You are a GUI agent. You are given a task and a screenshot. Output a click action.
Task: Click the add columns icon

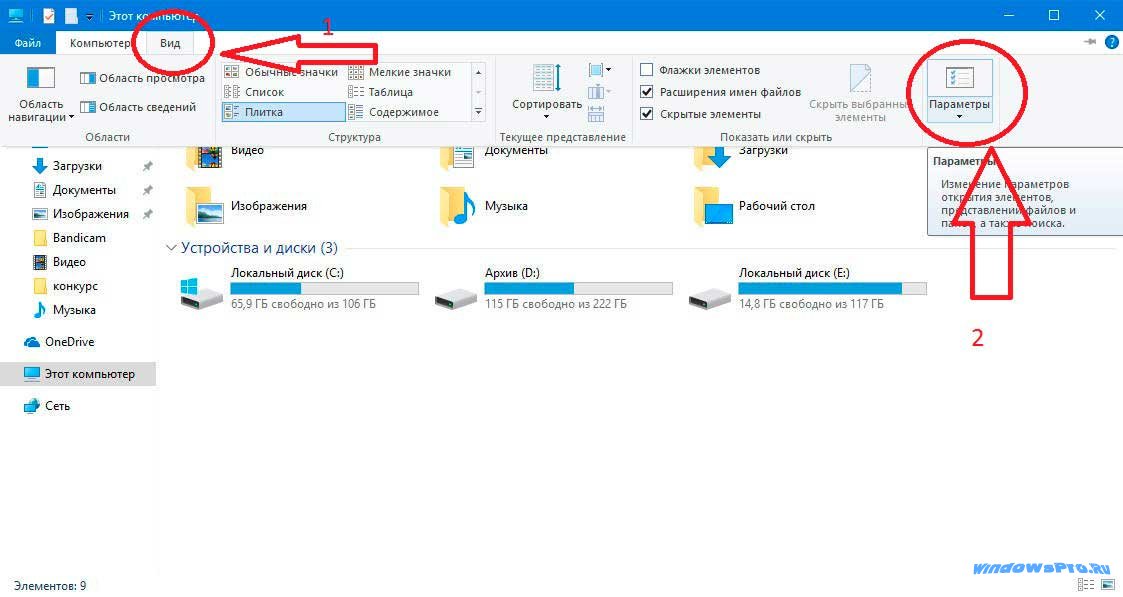pos(599,92)
